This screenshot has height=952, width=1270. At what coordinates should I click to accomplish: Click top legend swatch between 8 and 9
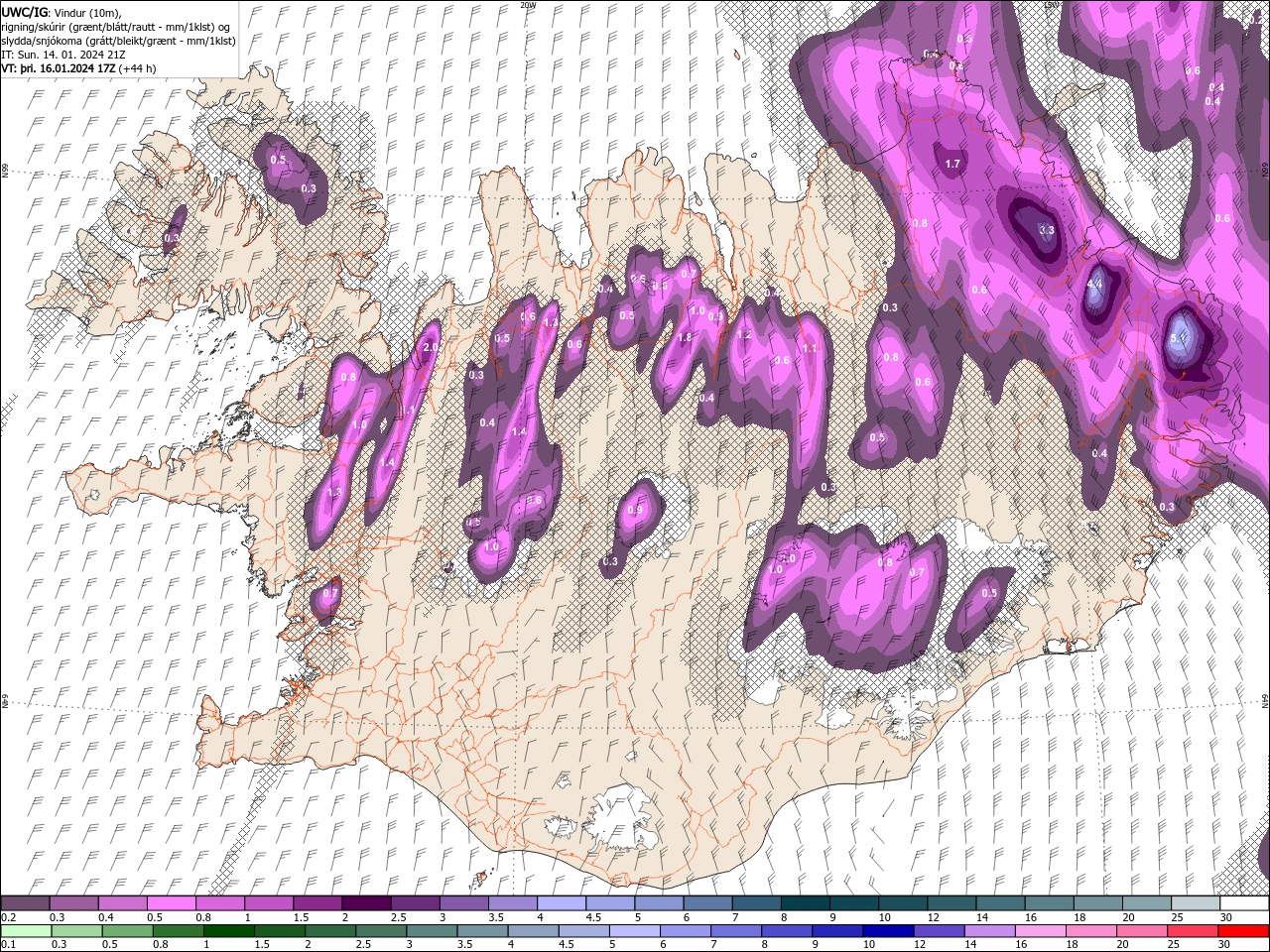[x=805, y=903]
